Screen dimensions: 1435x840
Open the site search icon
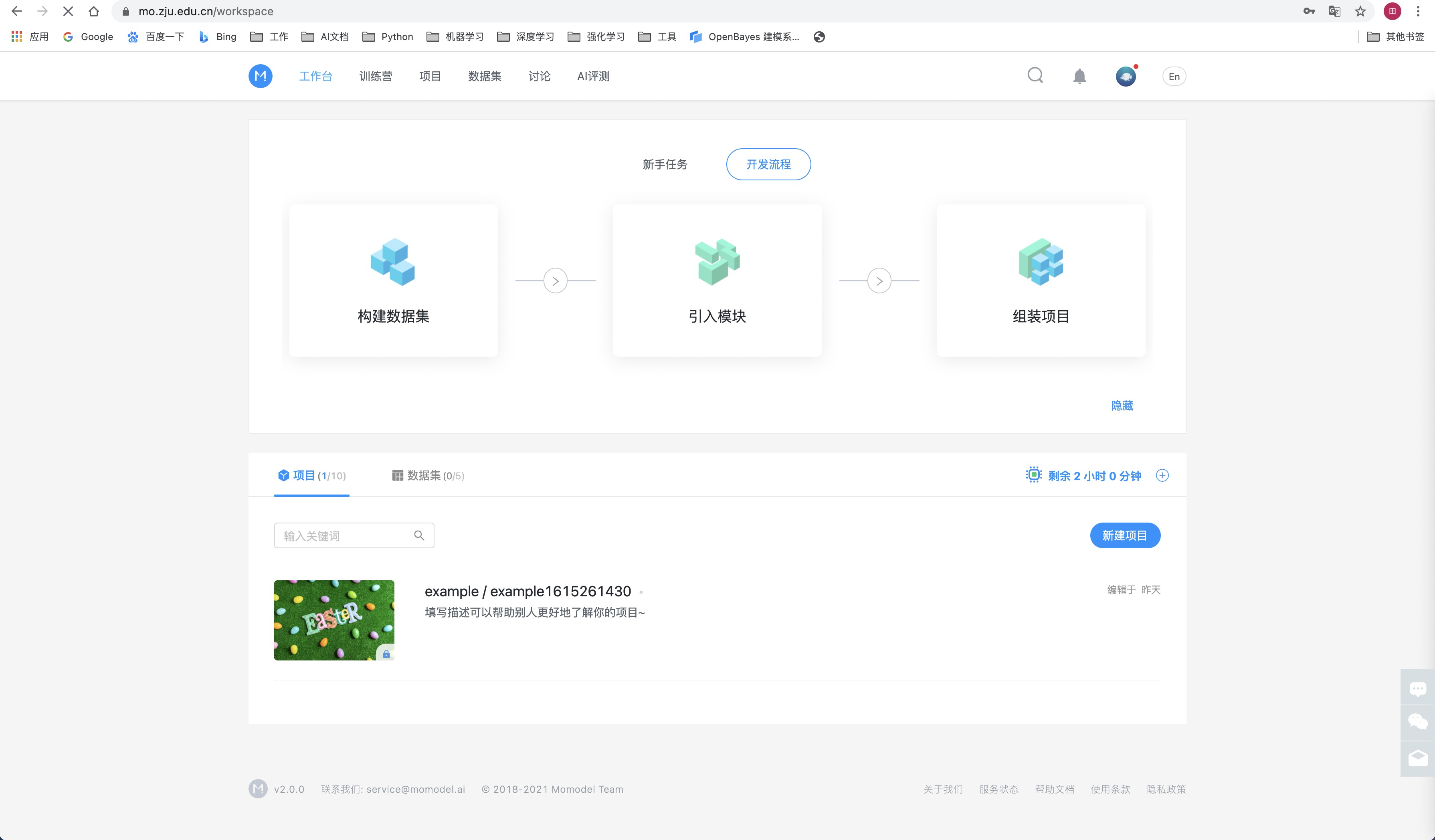(x=1035, y=75)
